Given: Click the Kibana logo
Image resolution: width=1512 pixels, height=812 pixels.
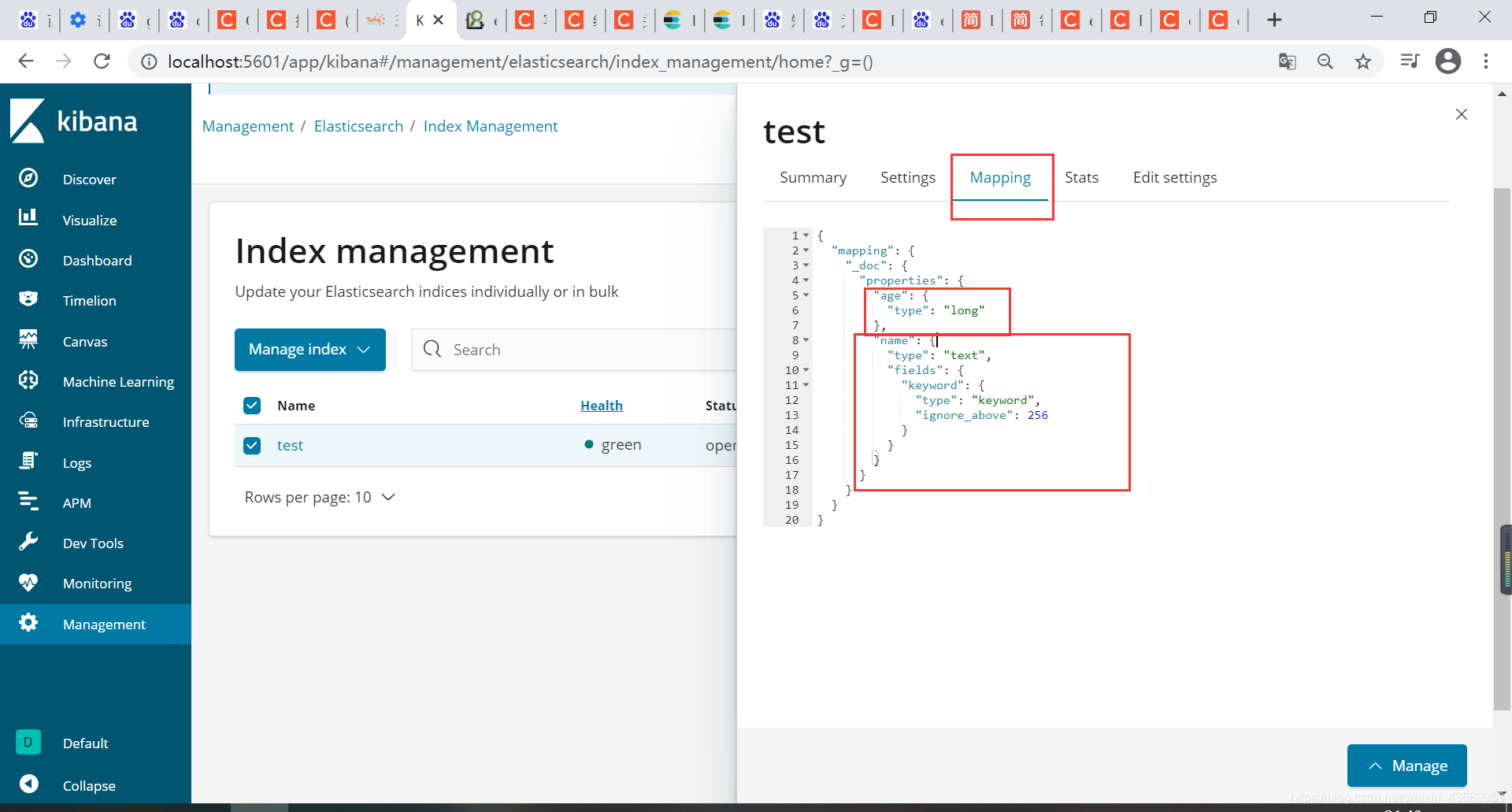Looking at the screenshot, I should pos(74,121).
